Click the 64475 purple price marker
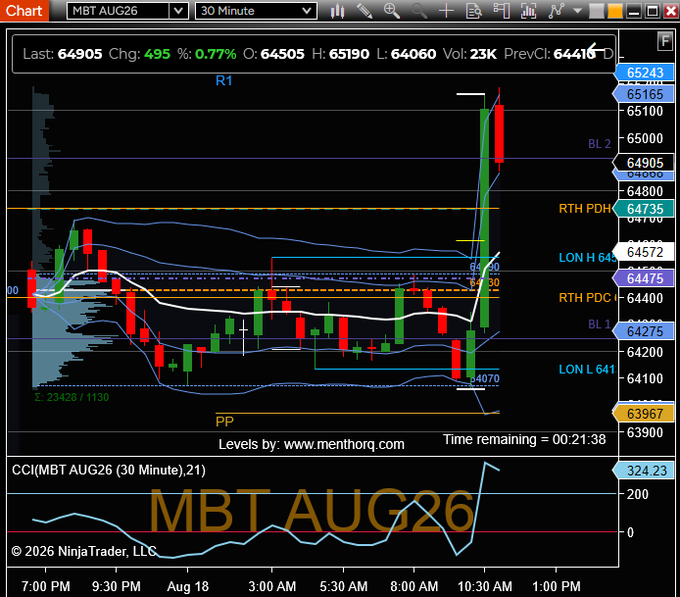680x597 pixels. pyautogui.click(x=644, y=278)
